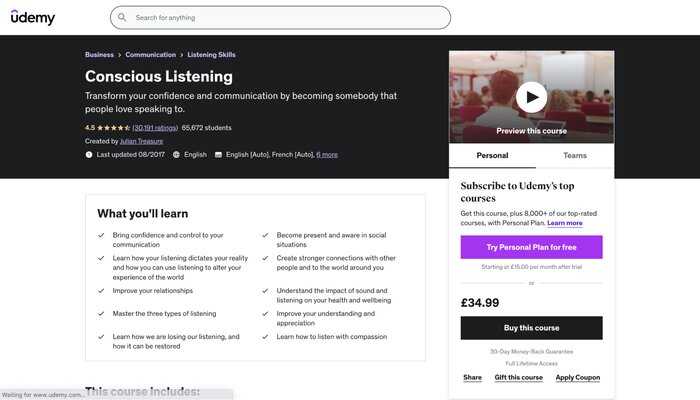Click the Conscious Listening title
The height and width of the screenshot is (400, 700).
tap(159, 76)
